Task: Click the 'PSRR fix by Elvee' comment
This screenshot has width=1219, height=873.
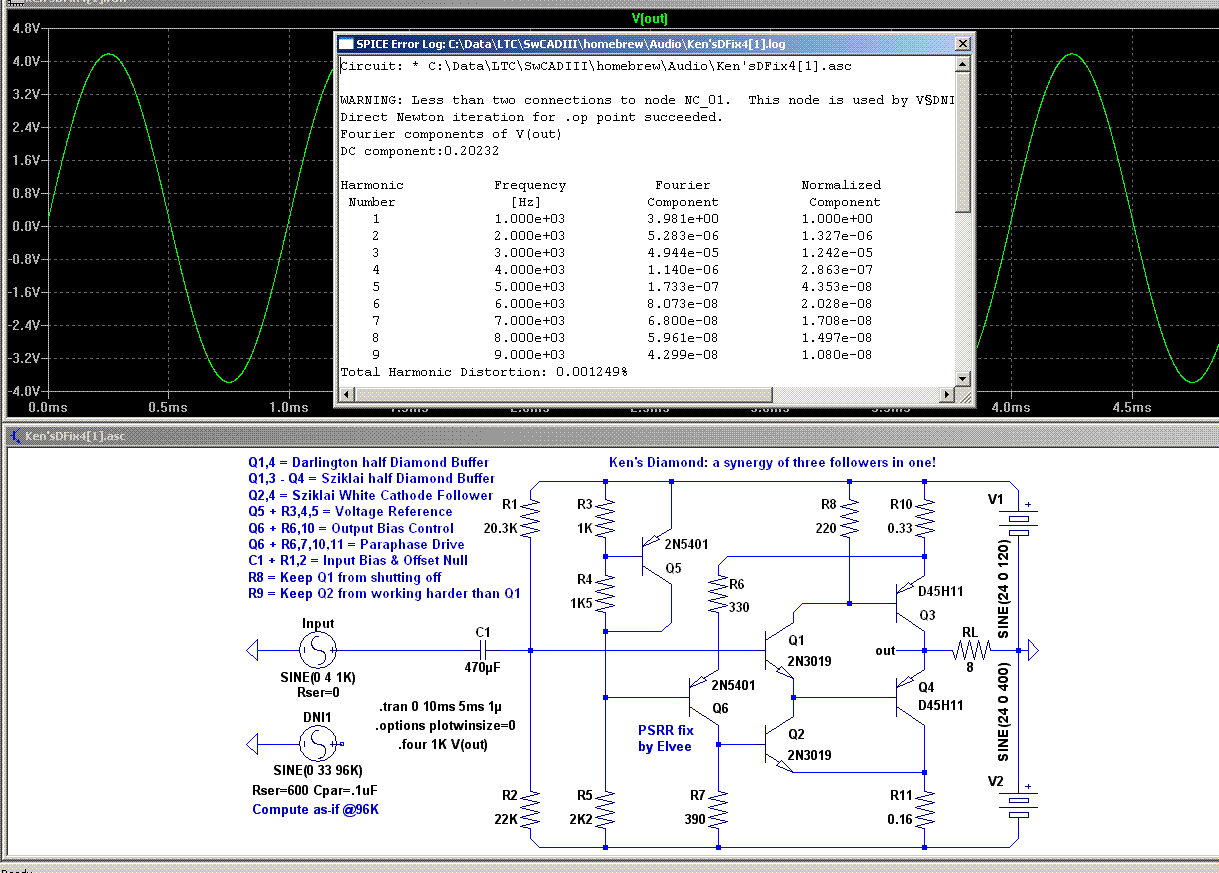Action: pyautogui.click(x=665, y=738)
